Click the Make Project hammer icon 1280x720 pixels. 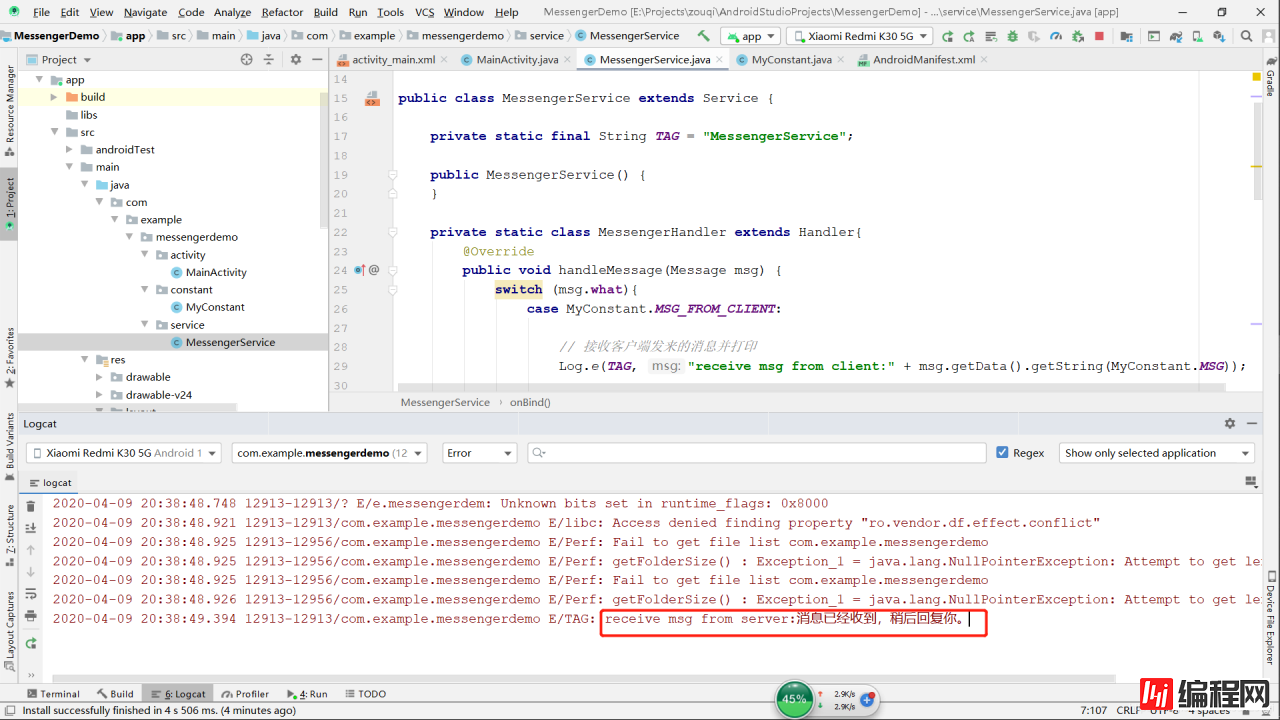point(703,36)
